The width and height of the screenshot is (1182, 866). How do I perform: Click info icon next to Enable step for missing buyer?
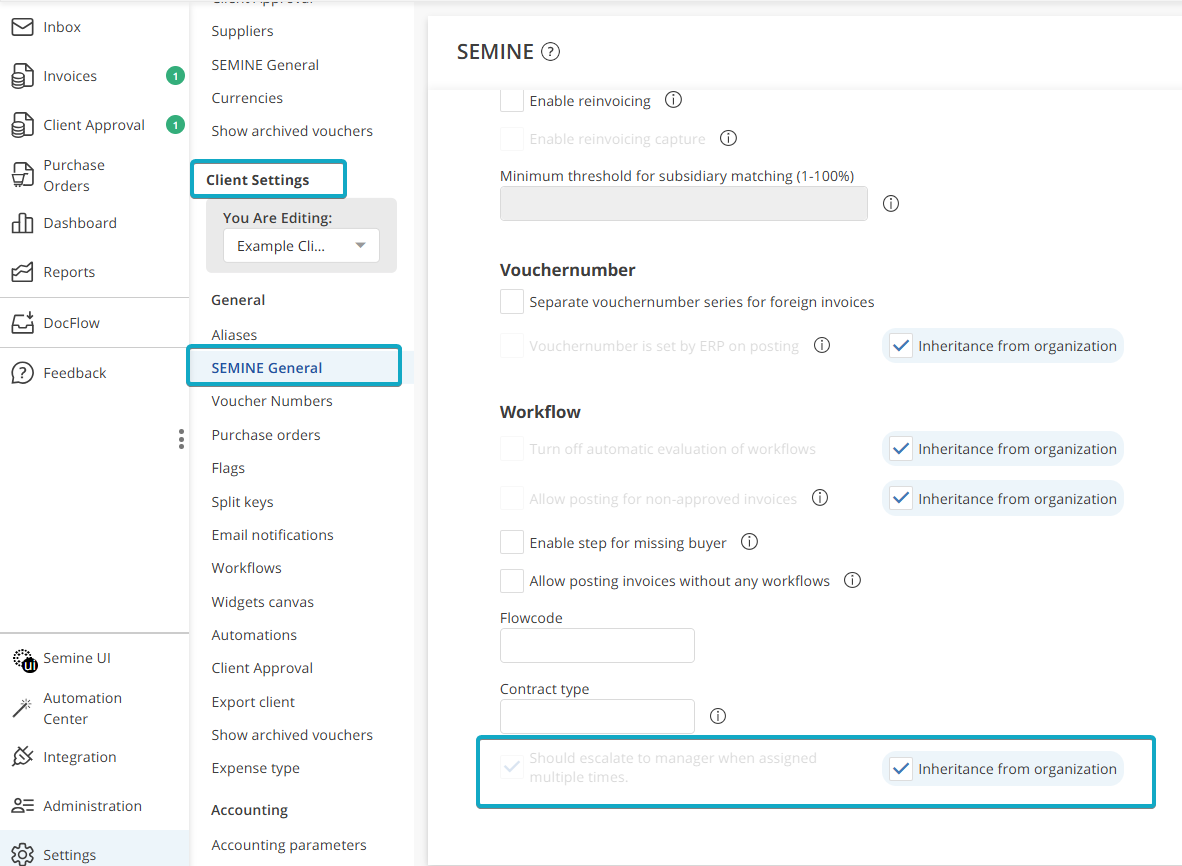click(x=749, y=542)
